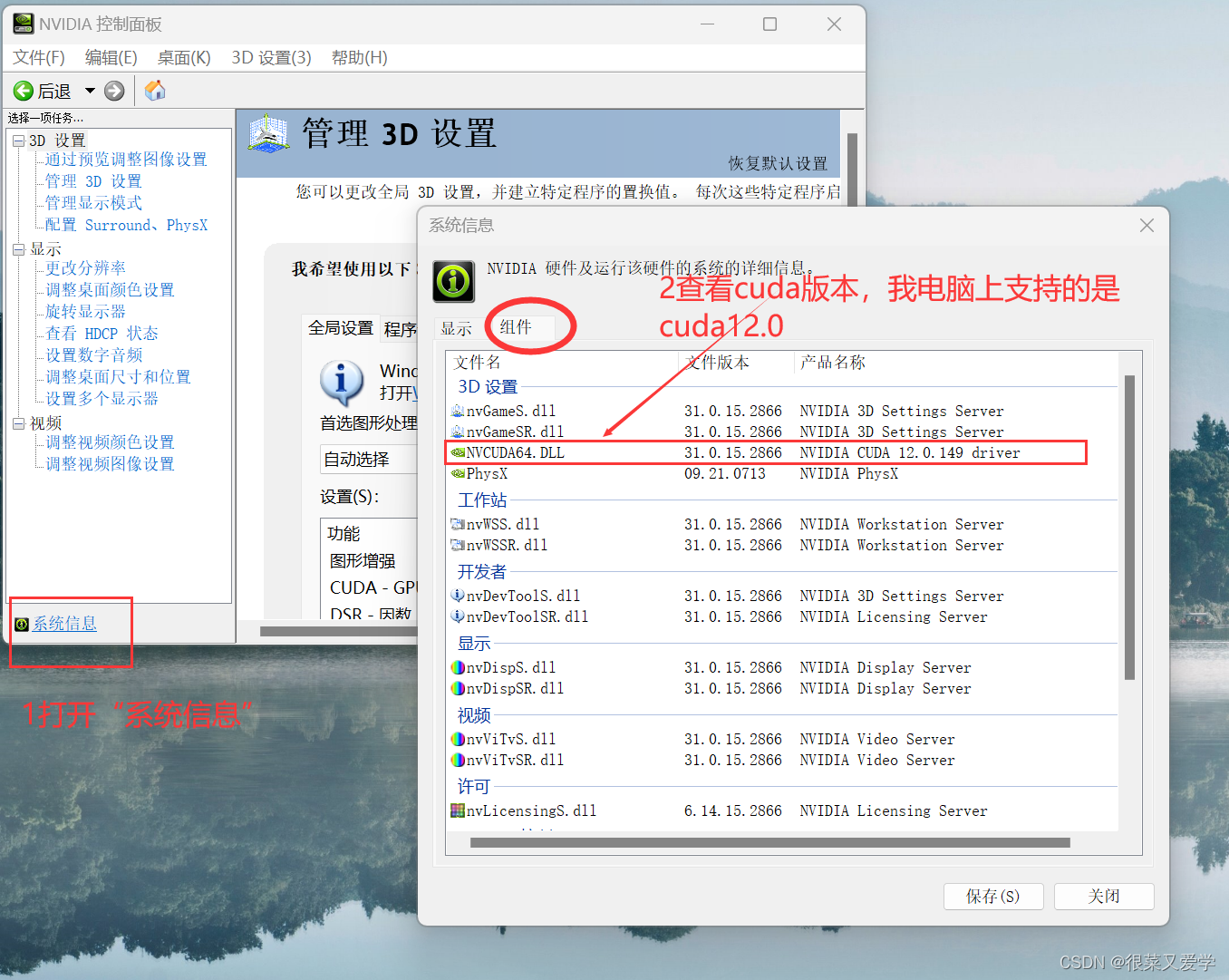Image resolution: width=1229 pixels, height=980 pixels.
Task: Select 设置多个显示器 in tree
Action: (102, 399)
